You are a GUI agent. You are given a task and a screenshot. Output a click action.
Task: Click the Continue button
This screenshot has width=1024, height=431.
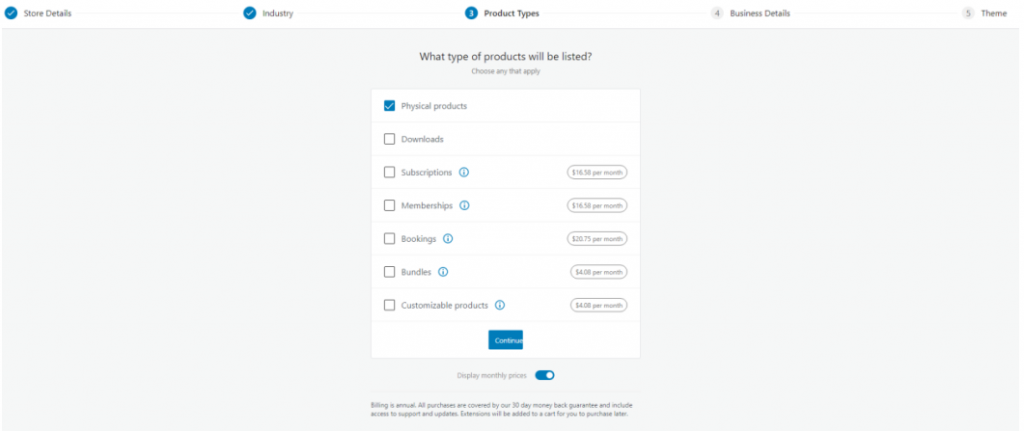[505, 340]
